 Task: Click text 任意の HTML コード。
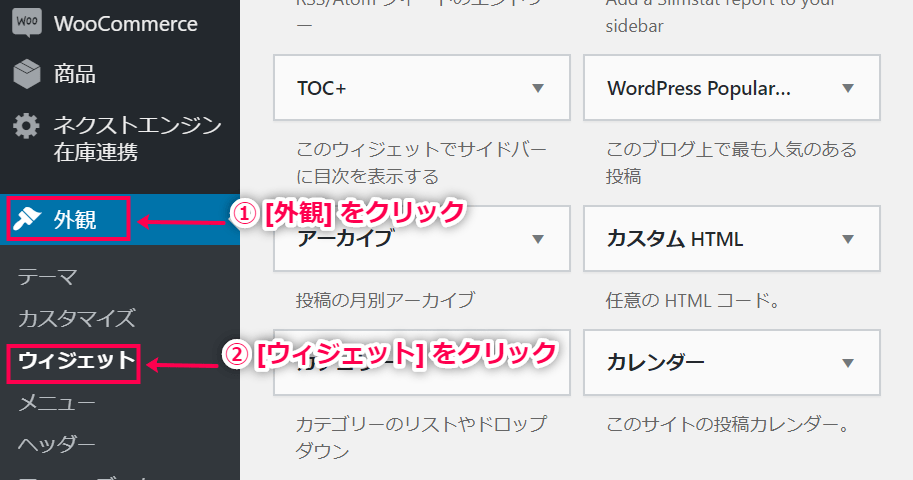pyautogui.click(x=693, y=301)
